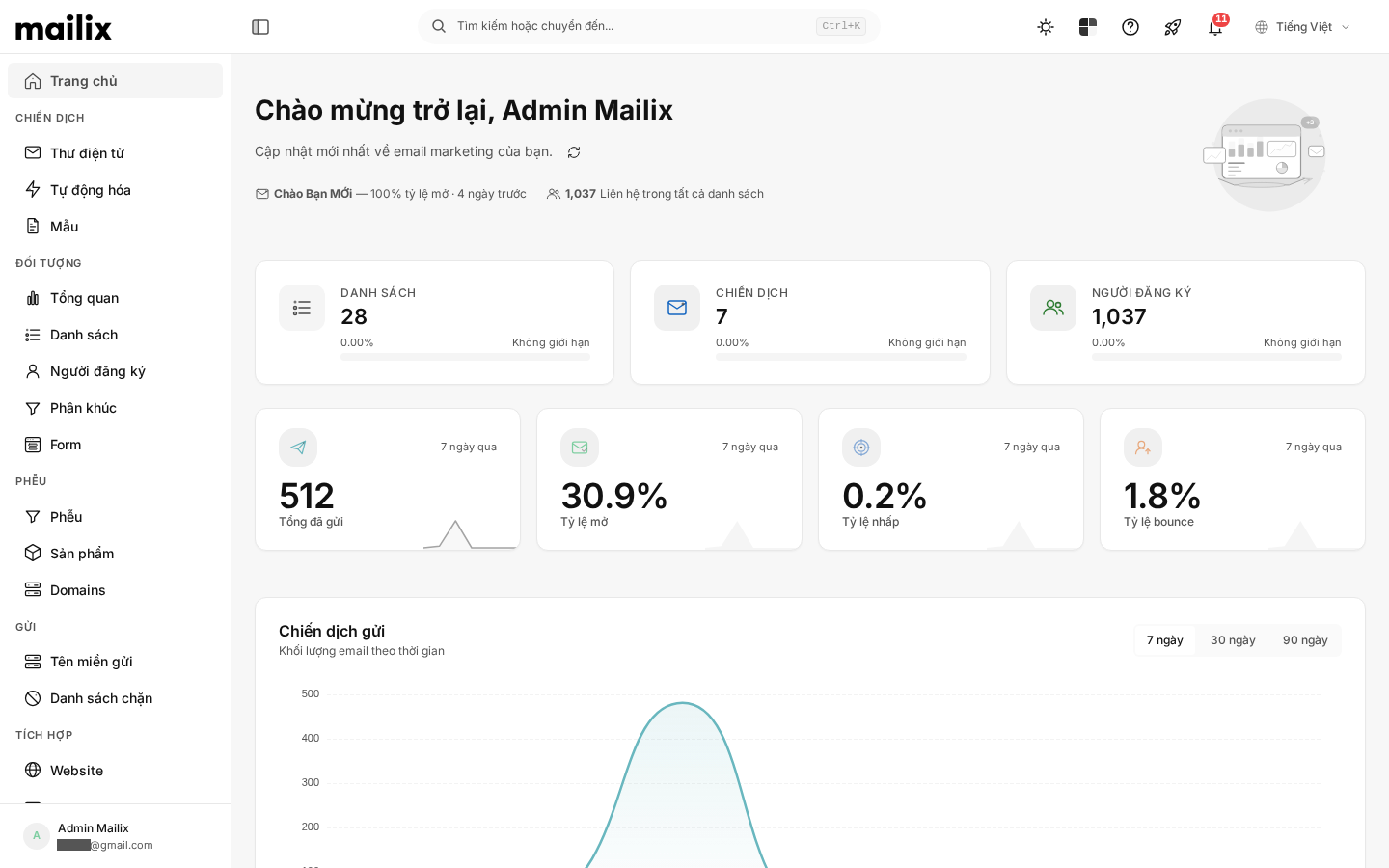Open Người đăng ký in the sidebar

[115, 371]
